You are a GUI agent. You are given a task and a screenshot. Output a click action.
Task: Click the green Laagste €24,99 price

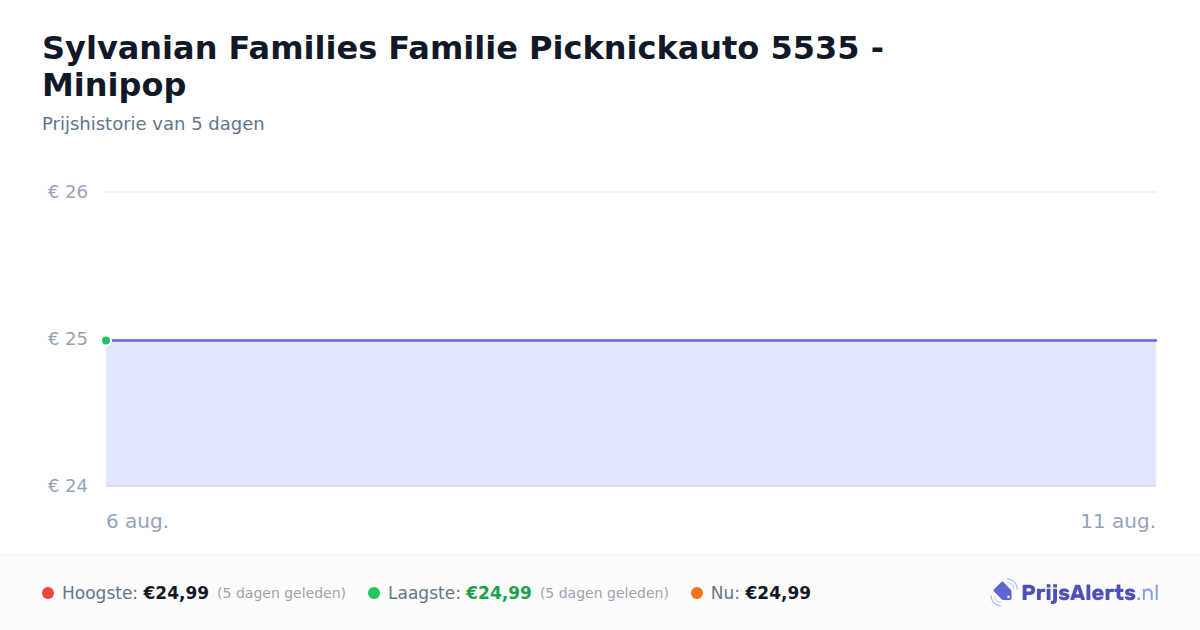tap(499, 593)
